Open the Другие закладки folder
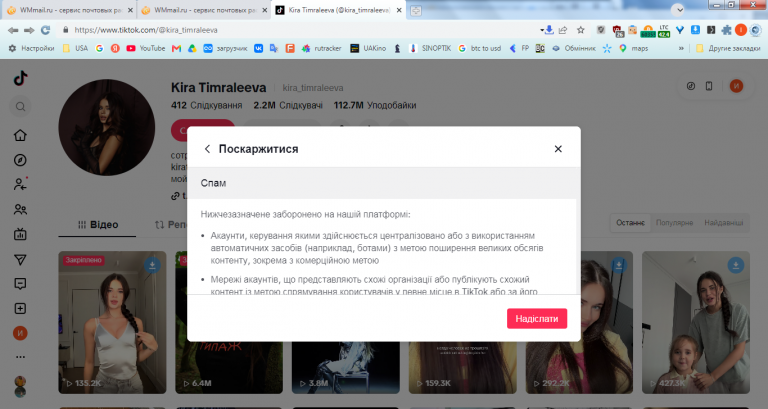Image resolution: width=768 pixels, height=409 pixels. coord(728,48)
